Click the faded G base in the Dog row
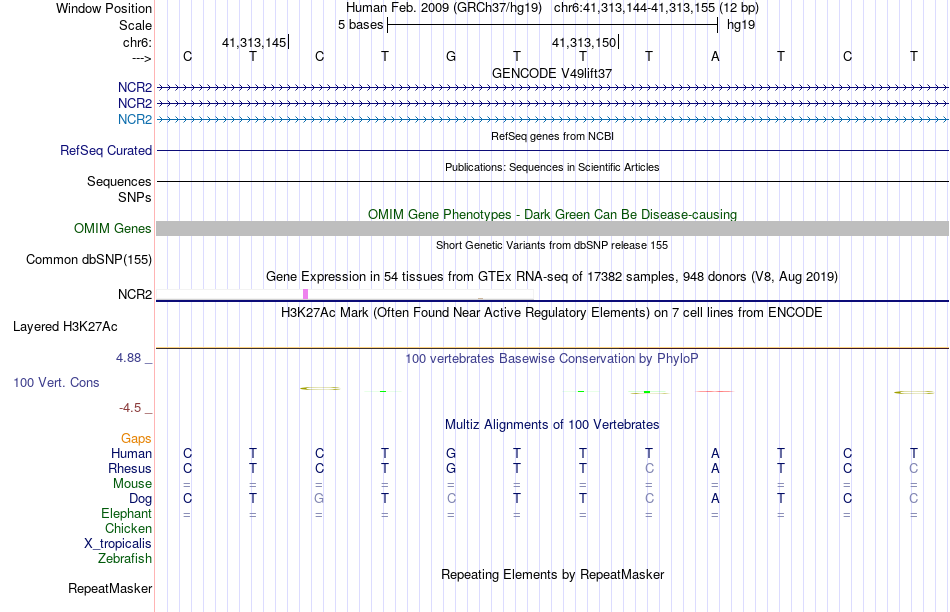950x612 pixels. [319, 498]
